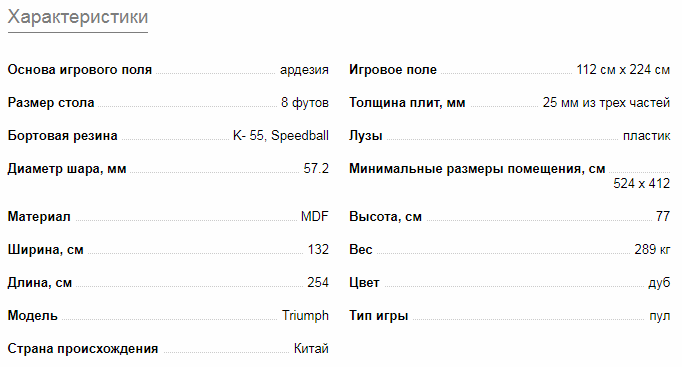Screen dimensions: 682x367
Task: Click the 112 см x 224 см value
Action: tap(623, 70)
